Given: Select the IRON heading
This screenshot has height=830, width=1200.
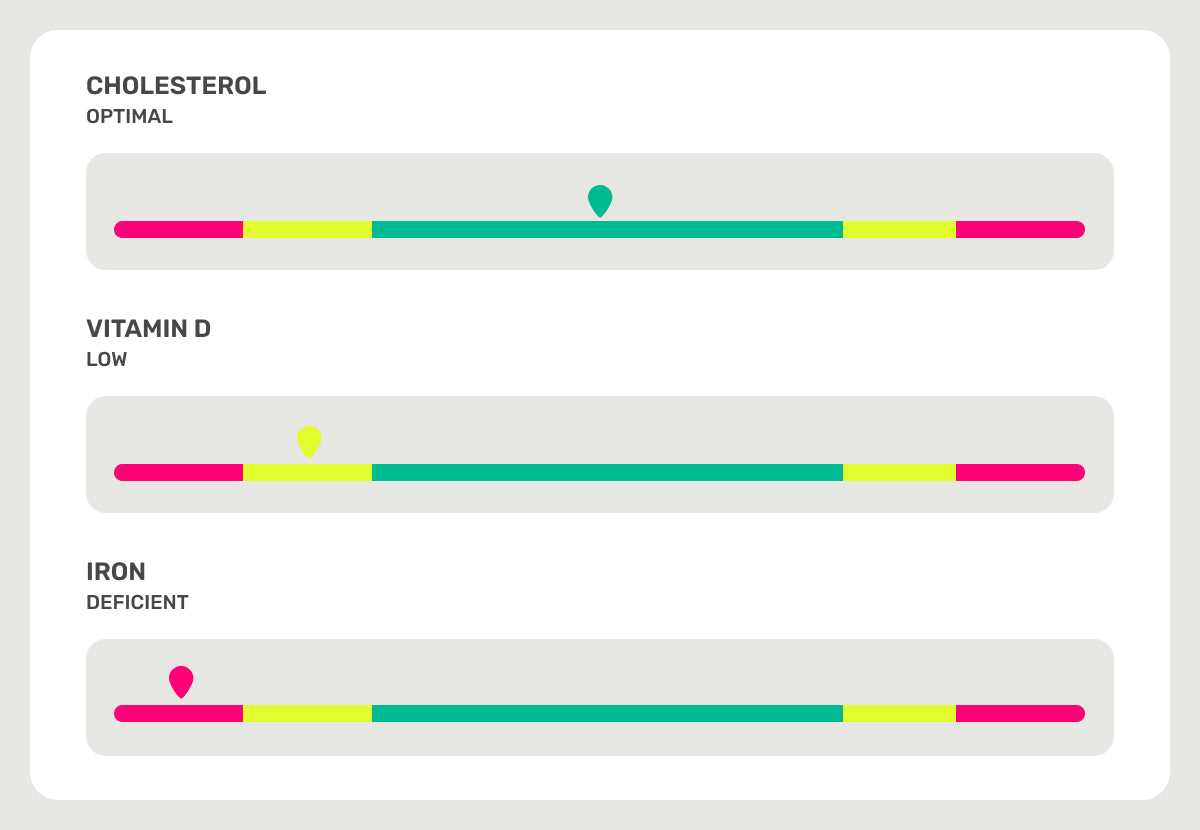Looking at the screenshot, I should click(x=116, y=572).
